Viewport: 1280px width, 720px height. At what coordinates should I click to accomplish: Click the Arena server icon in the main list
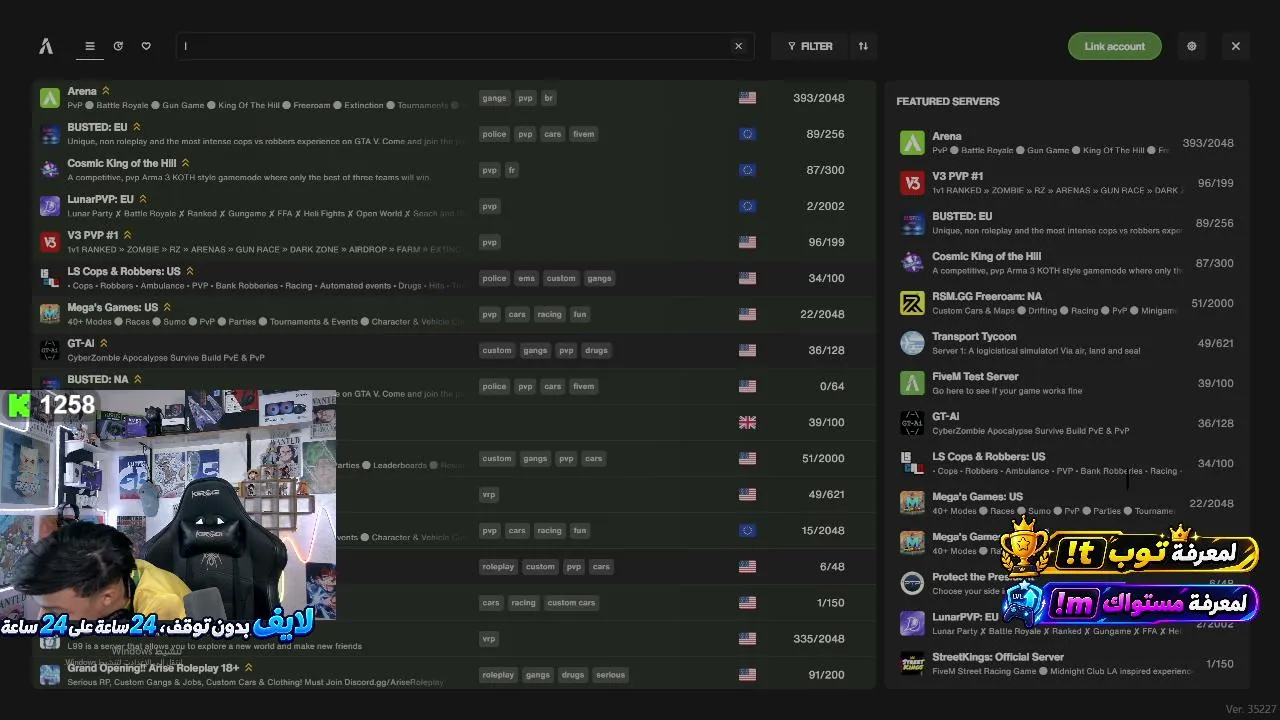(50, 98)
